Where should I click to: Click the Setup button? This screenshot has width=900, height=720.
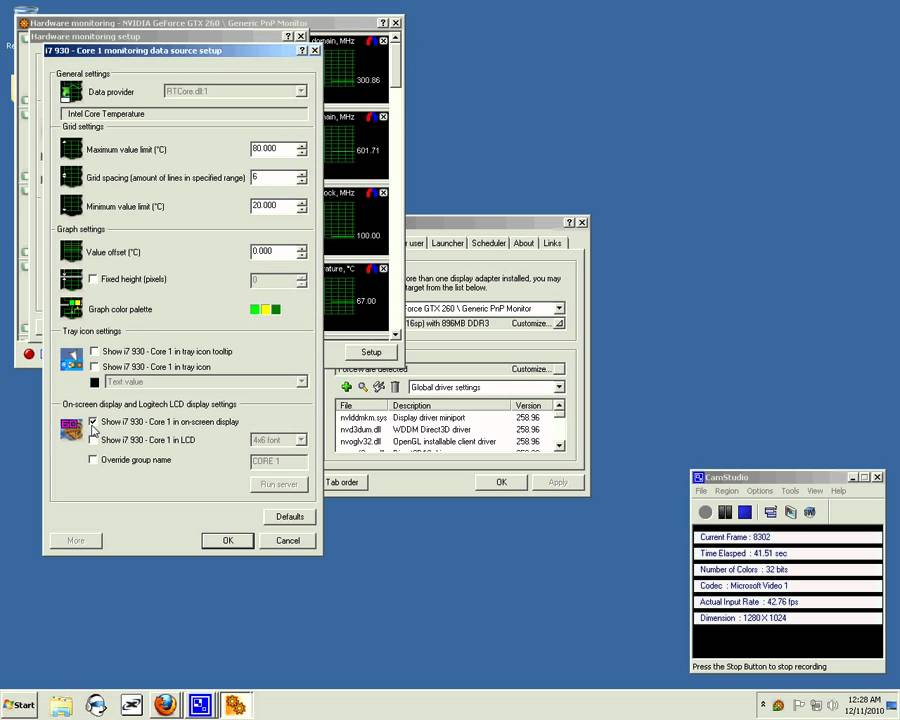point(371,352)
